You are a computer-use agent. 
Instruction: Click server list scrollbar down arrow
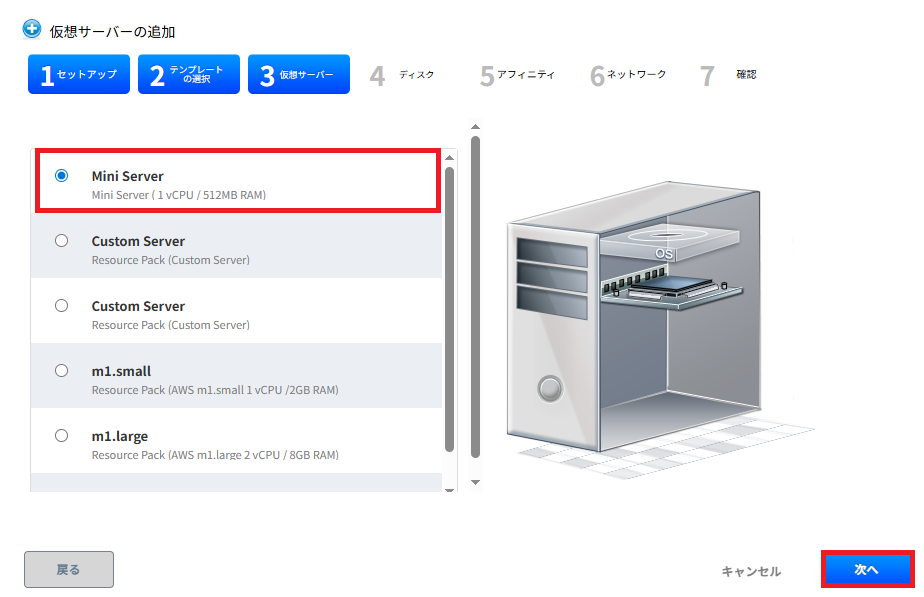[x=450, y=489]
